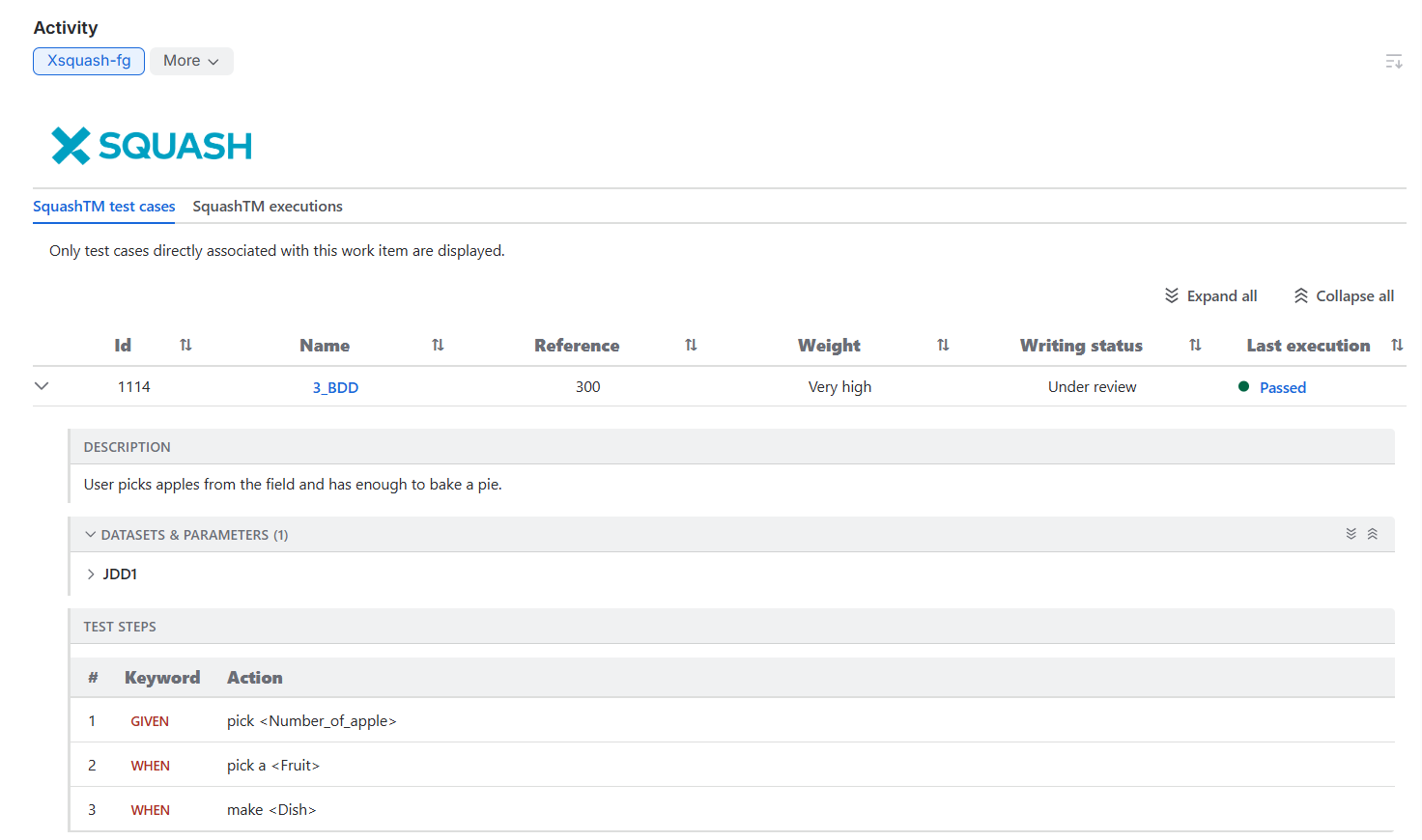Click the GIVEN keyword in step 1
Screen dimensions: 1422x840
tap(150, 721)
